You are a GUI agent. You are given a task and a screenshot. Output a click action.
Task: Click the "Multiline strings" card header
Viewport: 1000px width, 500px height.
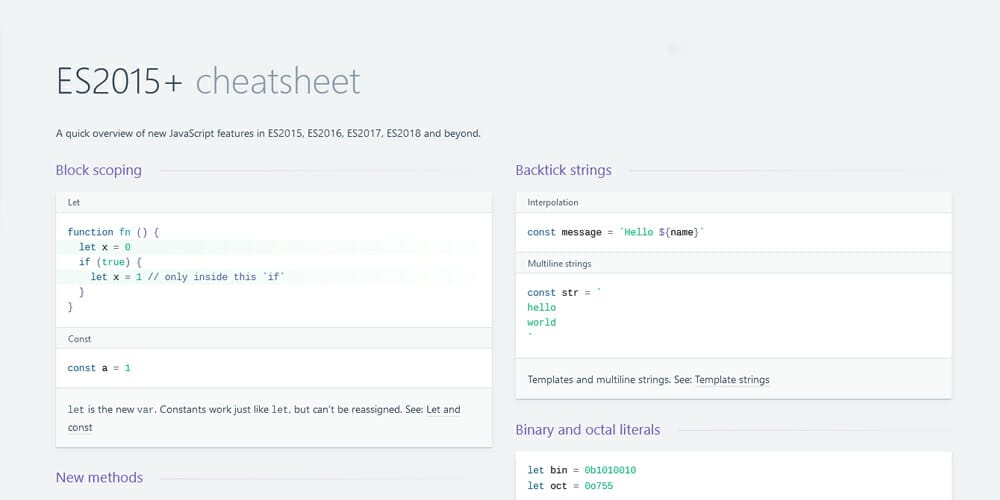tap(733, 263)
